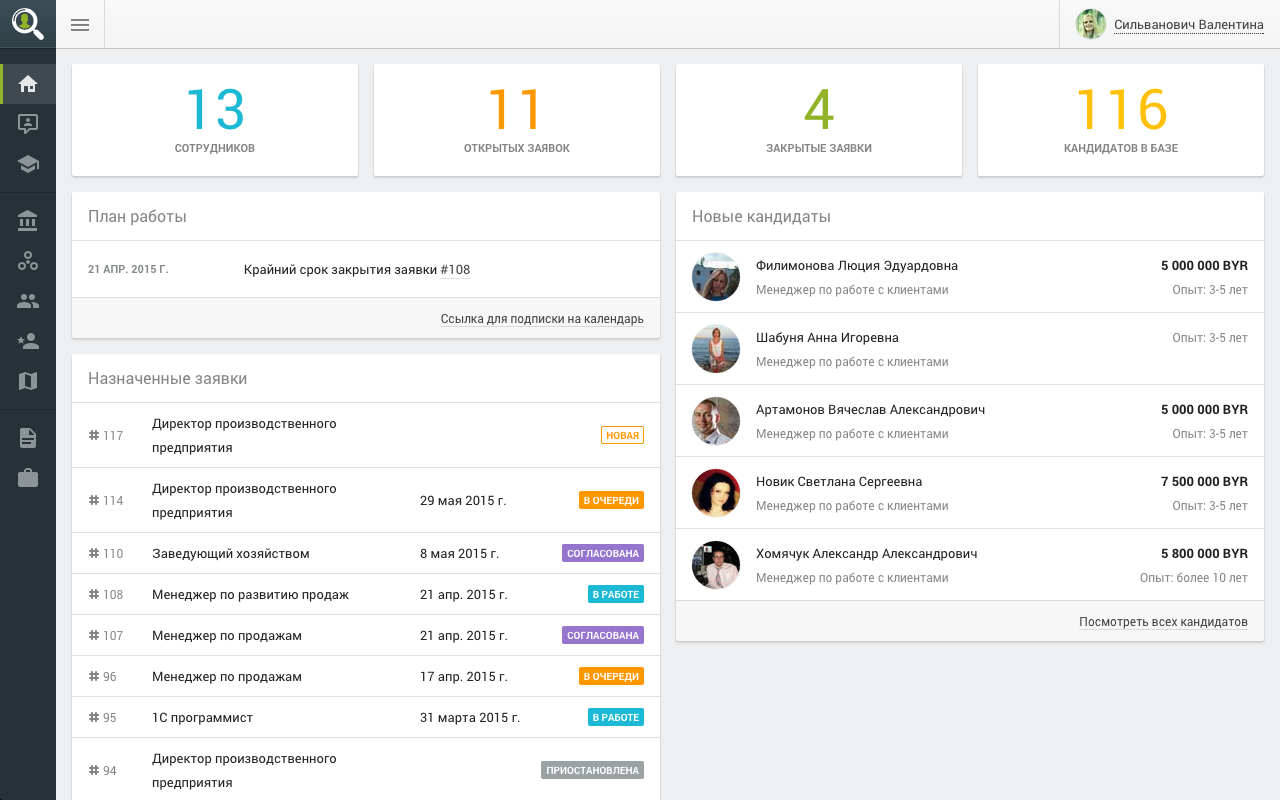1280x800 pixels.
Task: Click Посмотреть всех кандидатов link
Action: [1163, 622]
